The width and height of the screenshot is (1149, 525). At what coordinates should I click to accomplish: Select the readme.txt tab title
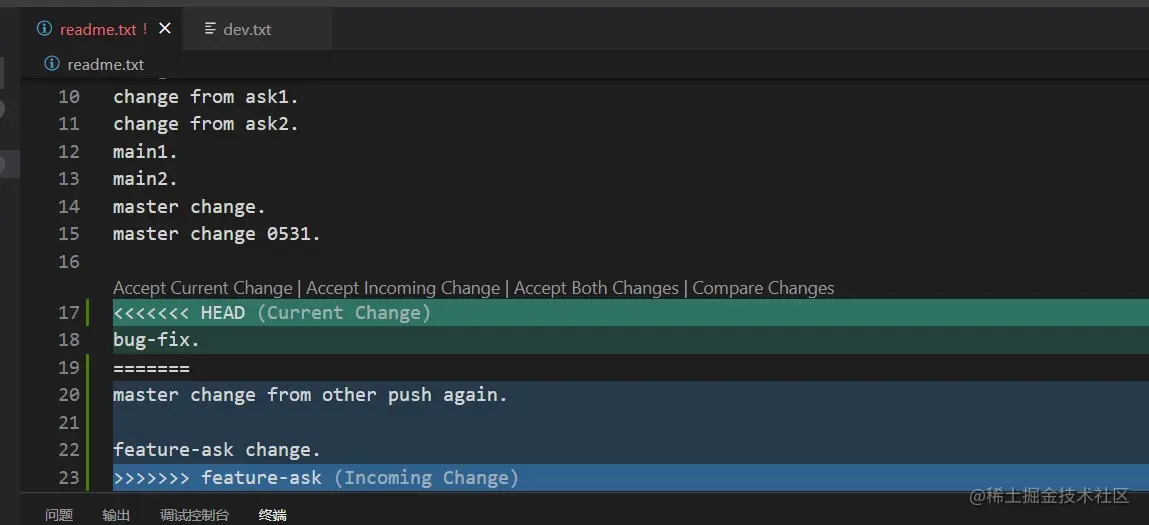[98, 29]
